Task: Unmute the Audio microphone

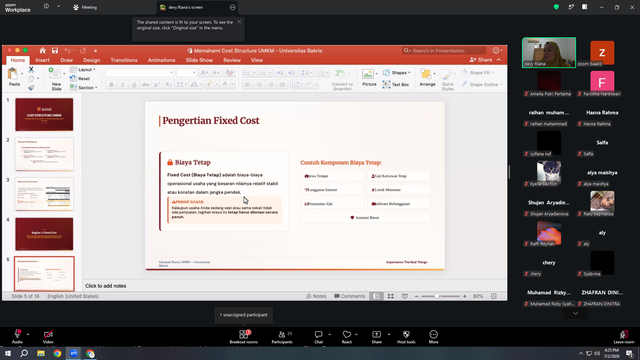Action: (x=17, y=334)
